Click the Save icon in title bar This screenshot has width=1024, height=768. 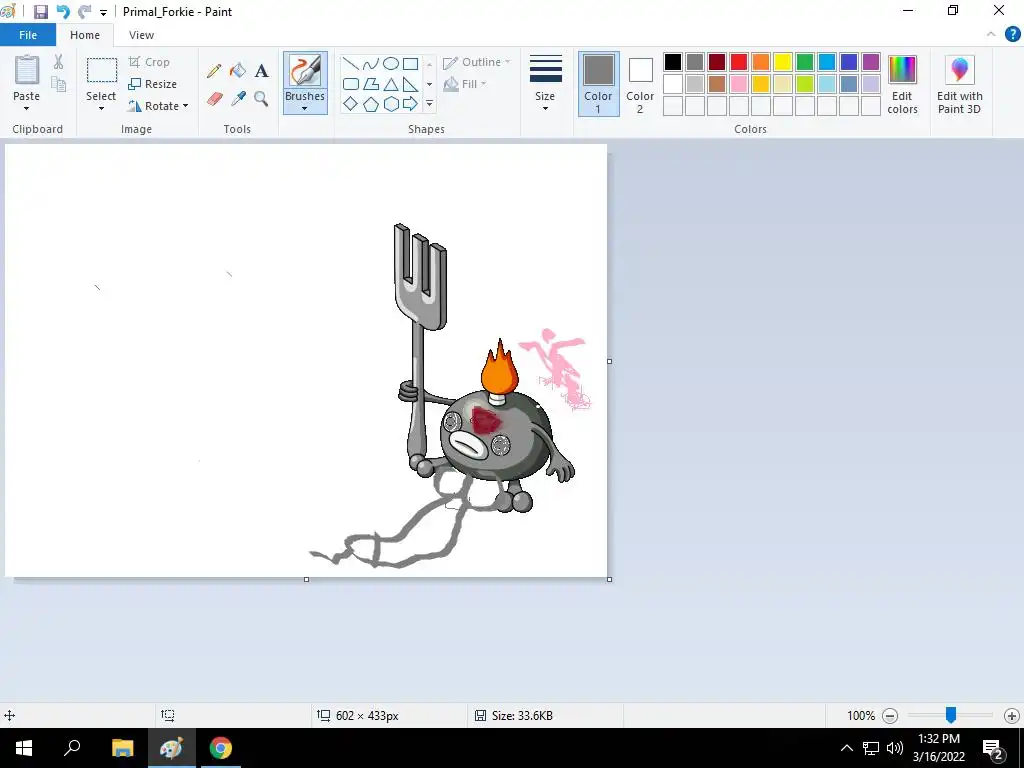(x=40, y=12)
